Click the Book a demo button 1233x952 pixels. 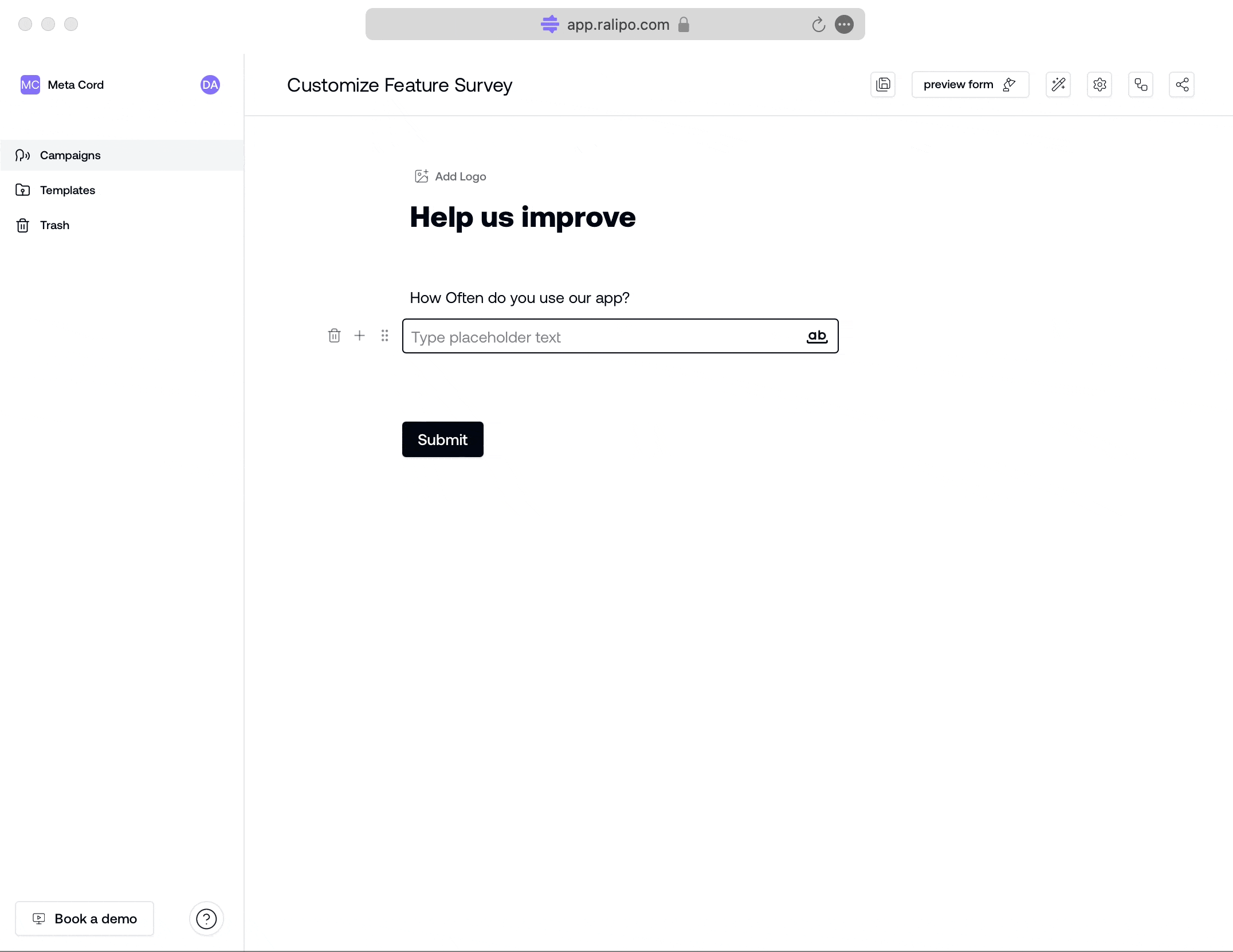tap(85, 919)
